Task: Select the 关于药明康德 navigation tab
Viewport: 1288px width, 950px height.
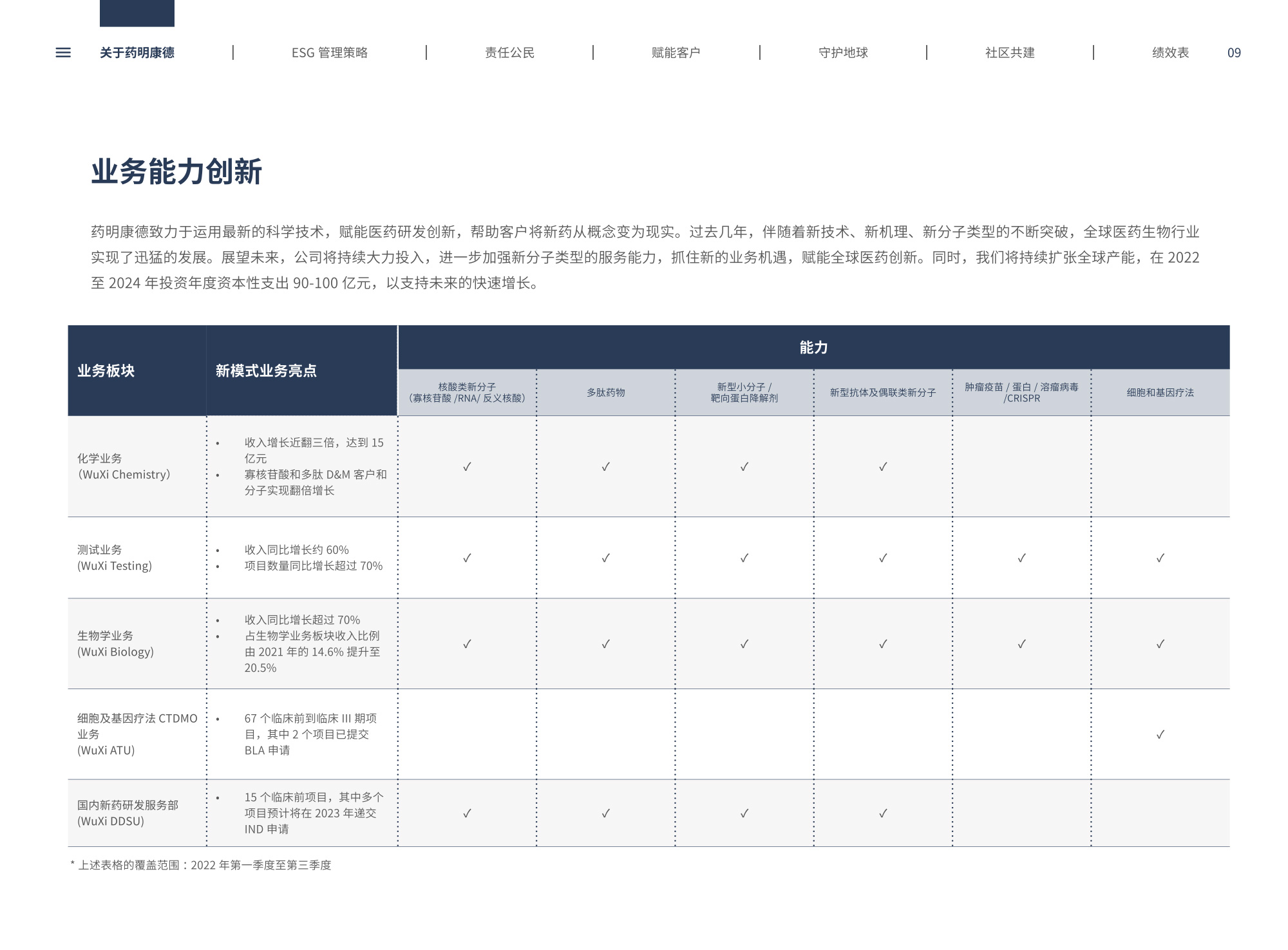Action: coord(137,53)
